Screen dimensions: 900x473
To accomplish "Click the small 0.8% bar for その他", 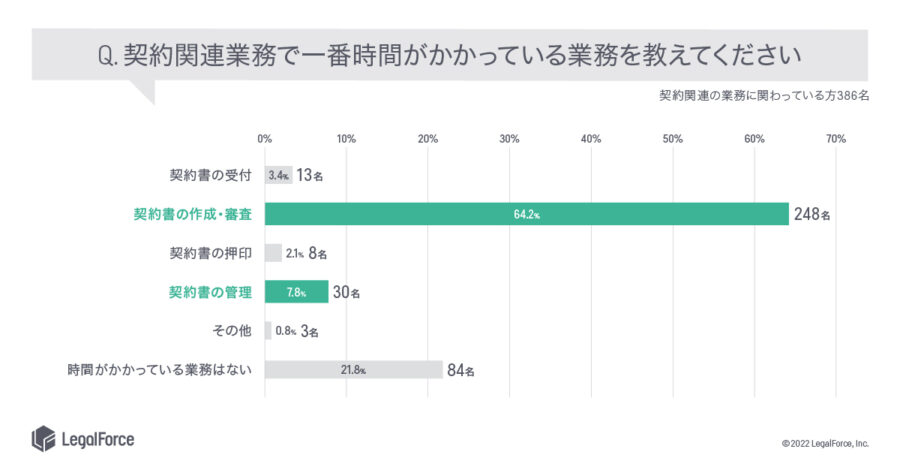I will point(268,331).
